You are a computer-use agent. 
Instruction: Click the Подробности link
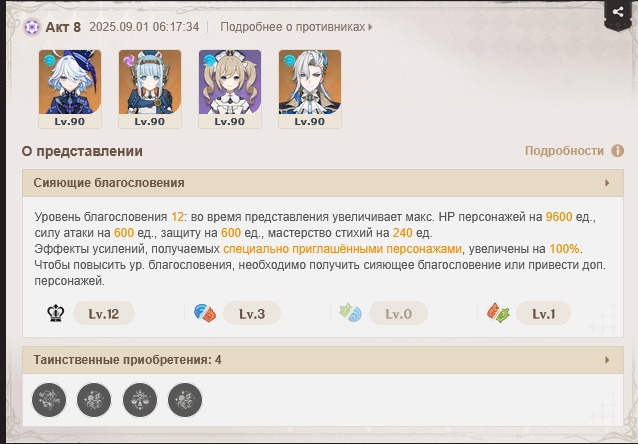pyautogui.click(x=564, y=151)
